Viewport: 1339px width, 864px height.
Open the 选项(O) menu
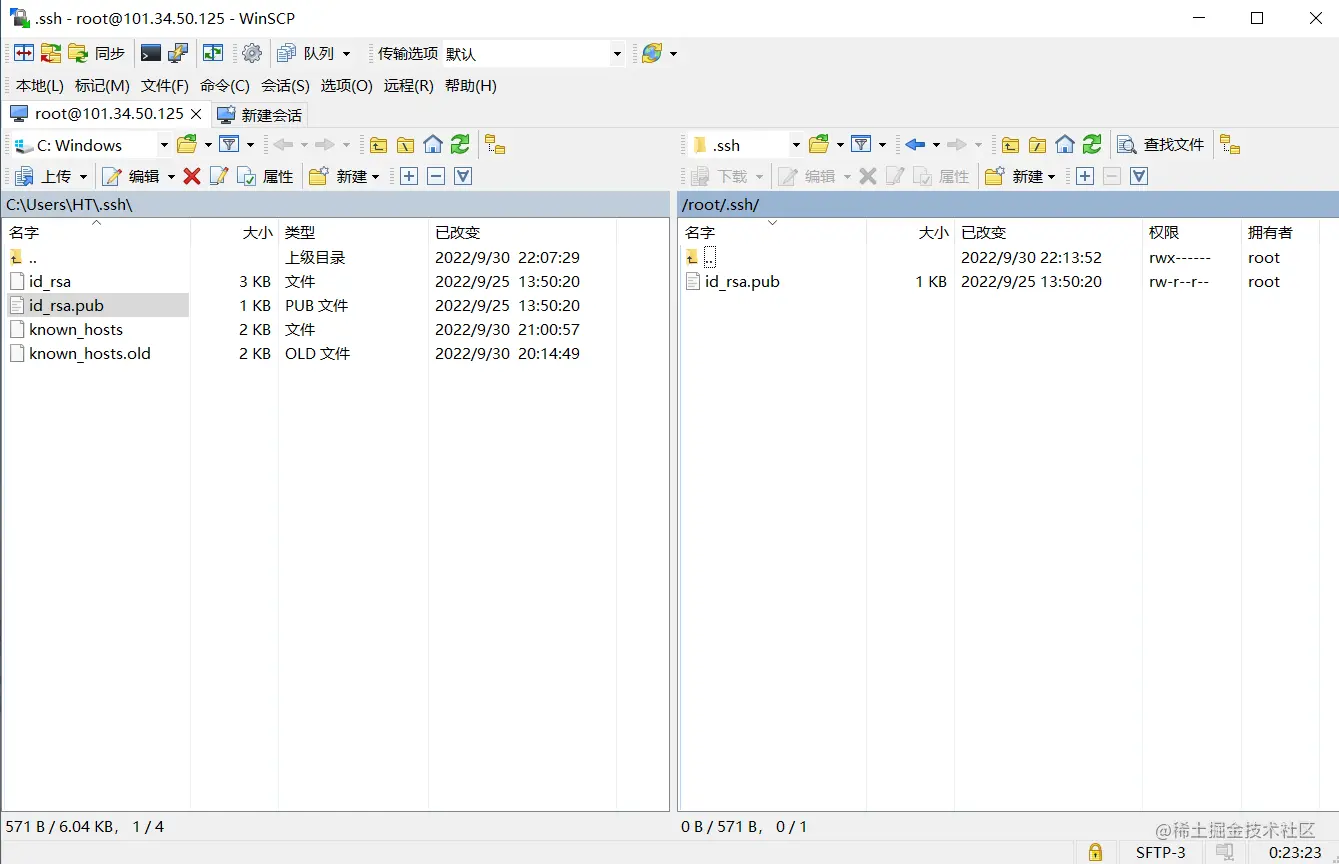pos(346,86)
